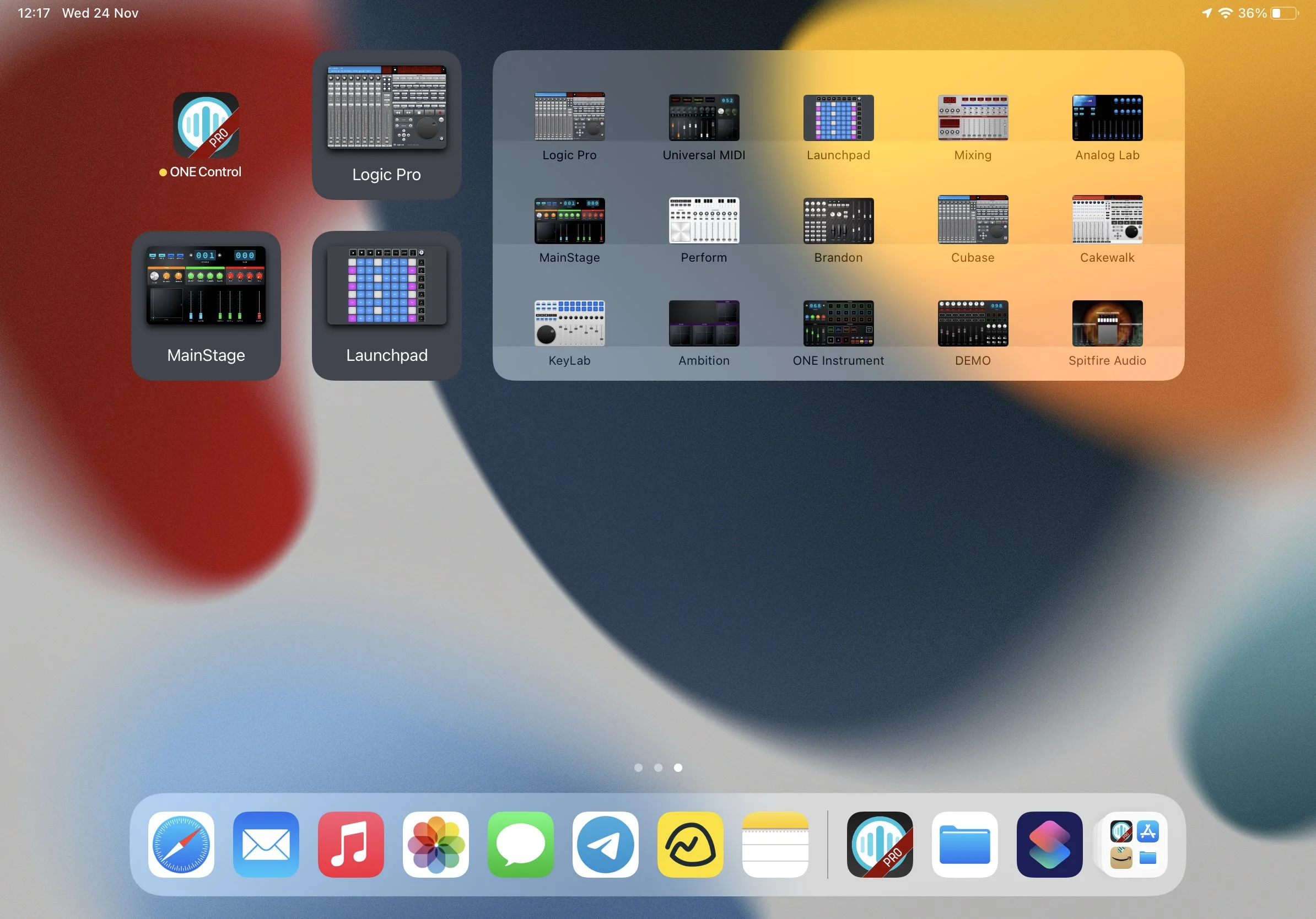Open the Cakewalk layout thumbnail

coord(1107,220)
